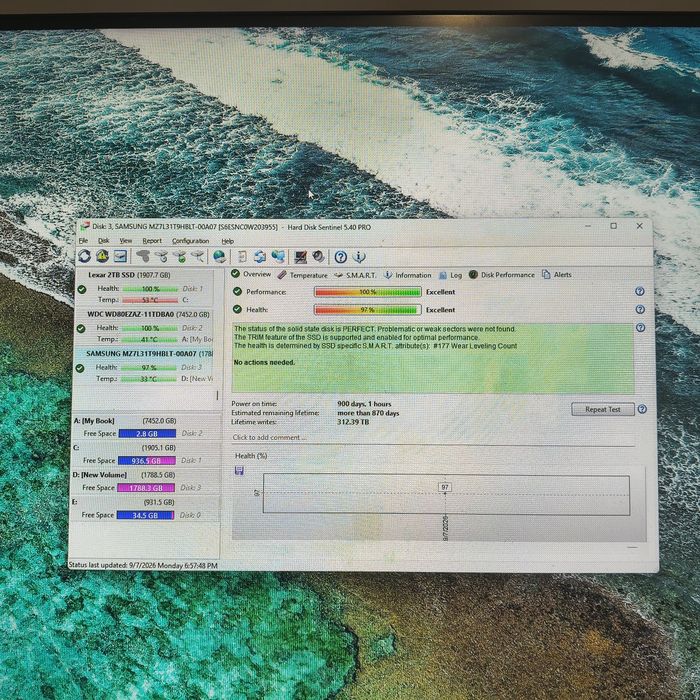Image resolution: width=700 pixels, height=700 pixels.
Task: Select the A: [My Book] volume
Action: click(x=146, y=427)
